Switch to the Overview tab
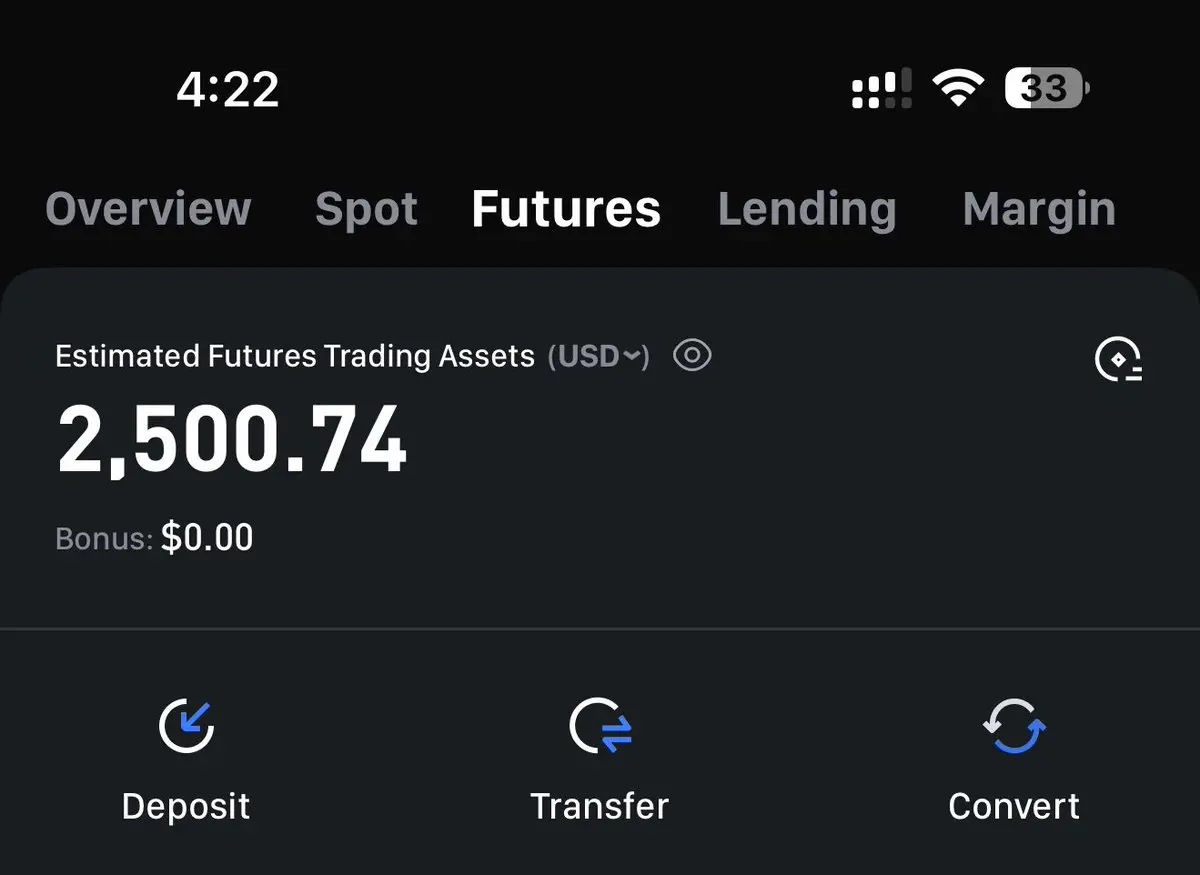1200x875 pixels. [148, 209]
